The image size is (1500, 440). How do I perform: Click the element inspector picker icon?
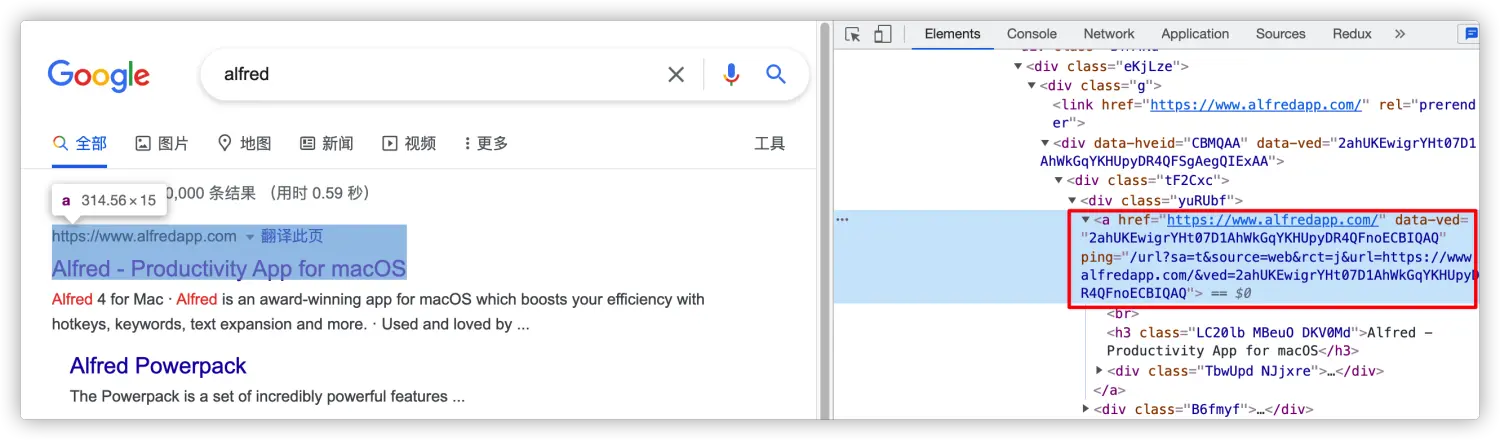pos(852,34)
